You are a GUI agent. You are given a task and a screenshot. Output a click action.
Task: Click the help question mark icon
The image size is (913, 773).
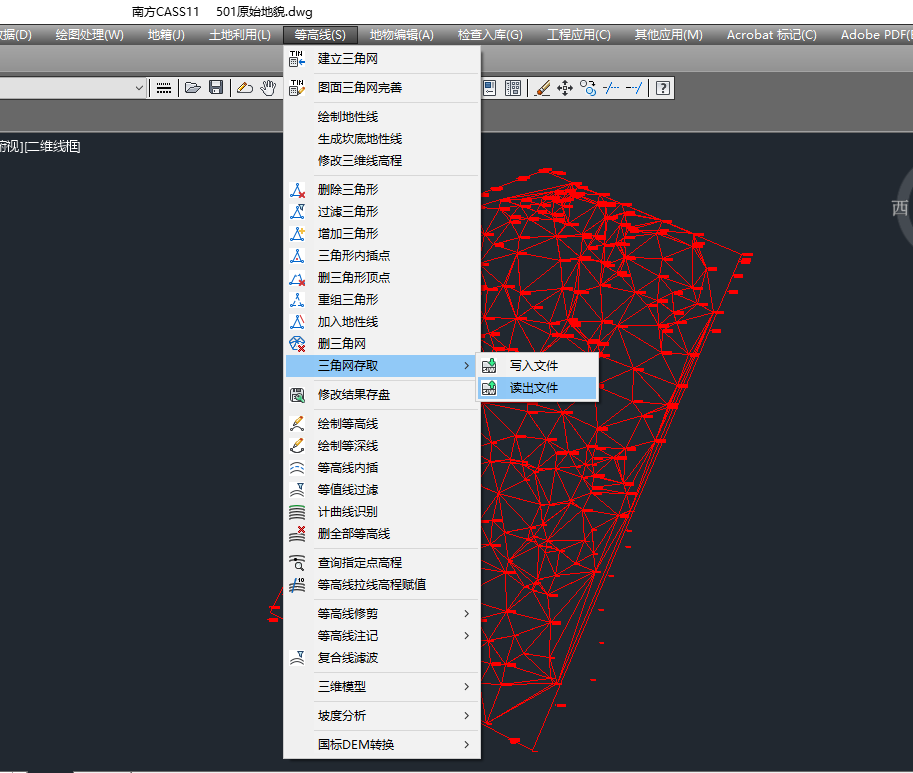pyautogui.click(x=661, y=88)
